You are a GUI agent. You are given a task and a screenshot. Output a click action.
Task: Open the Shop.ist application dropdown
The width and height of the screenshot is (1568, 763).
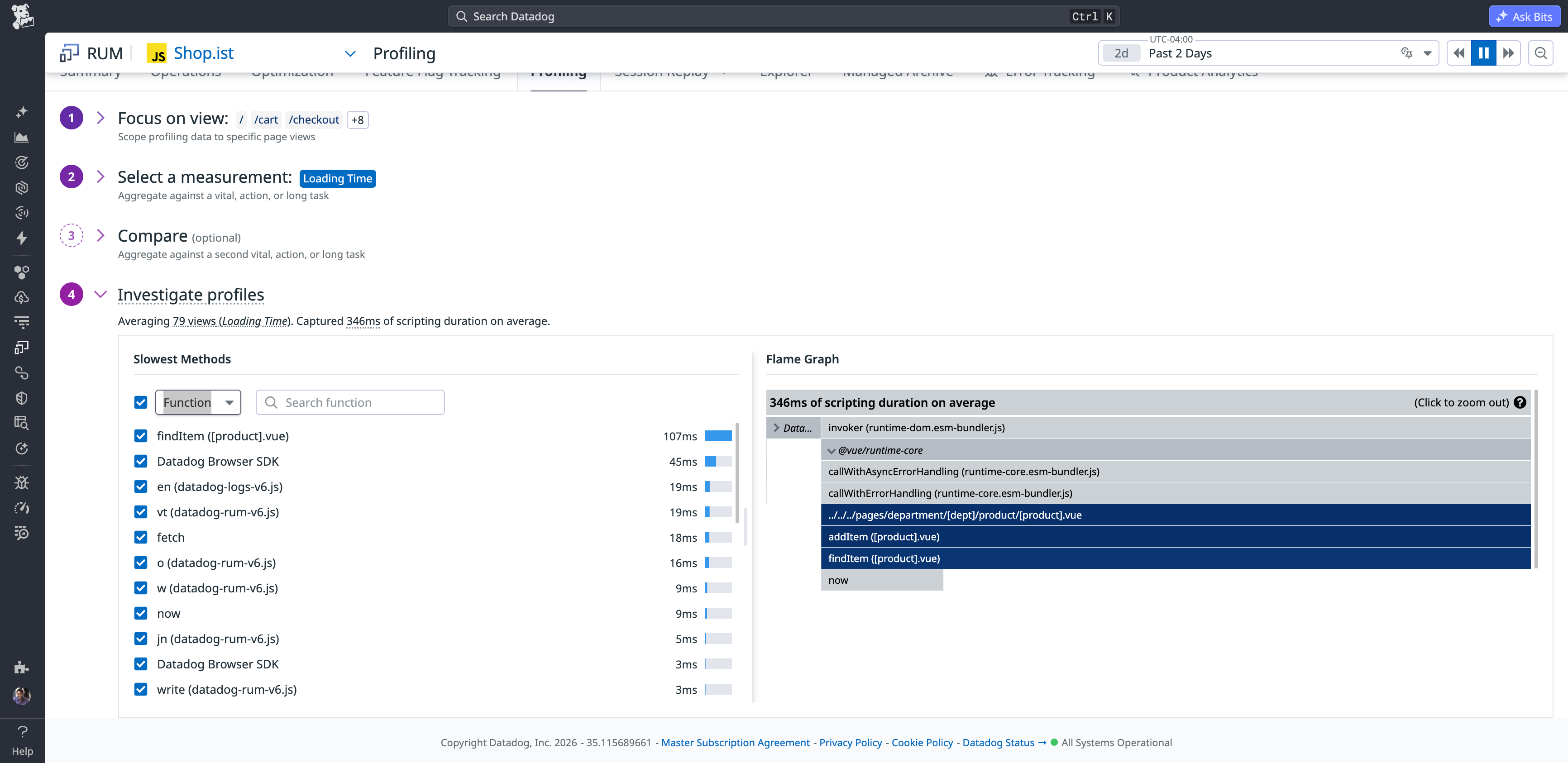click(350, 53)
